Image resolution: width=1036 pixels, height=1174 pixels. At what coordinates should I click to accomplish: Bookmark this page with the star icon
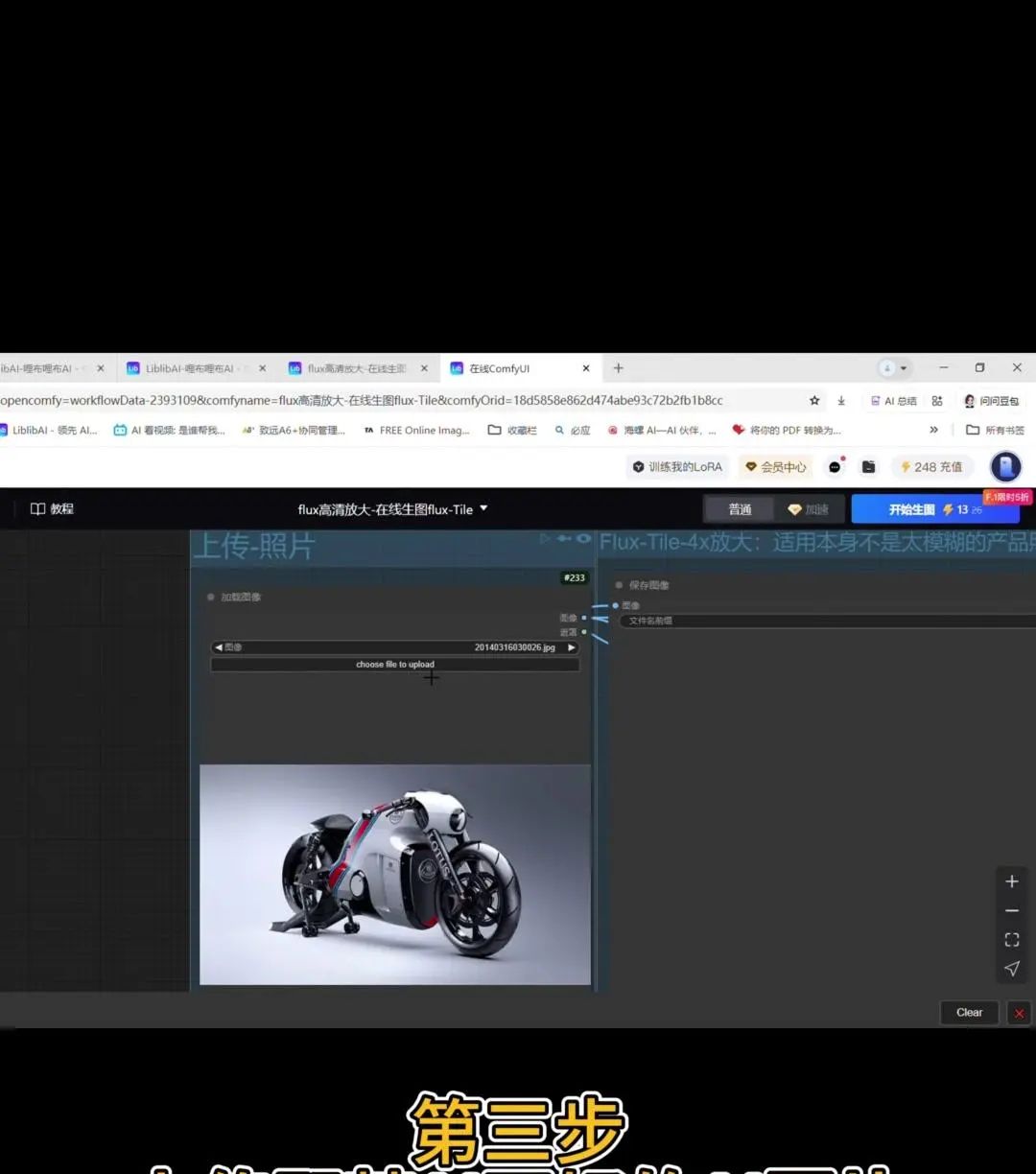coord(814,401)
